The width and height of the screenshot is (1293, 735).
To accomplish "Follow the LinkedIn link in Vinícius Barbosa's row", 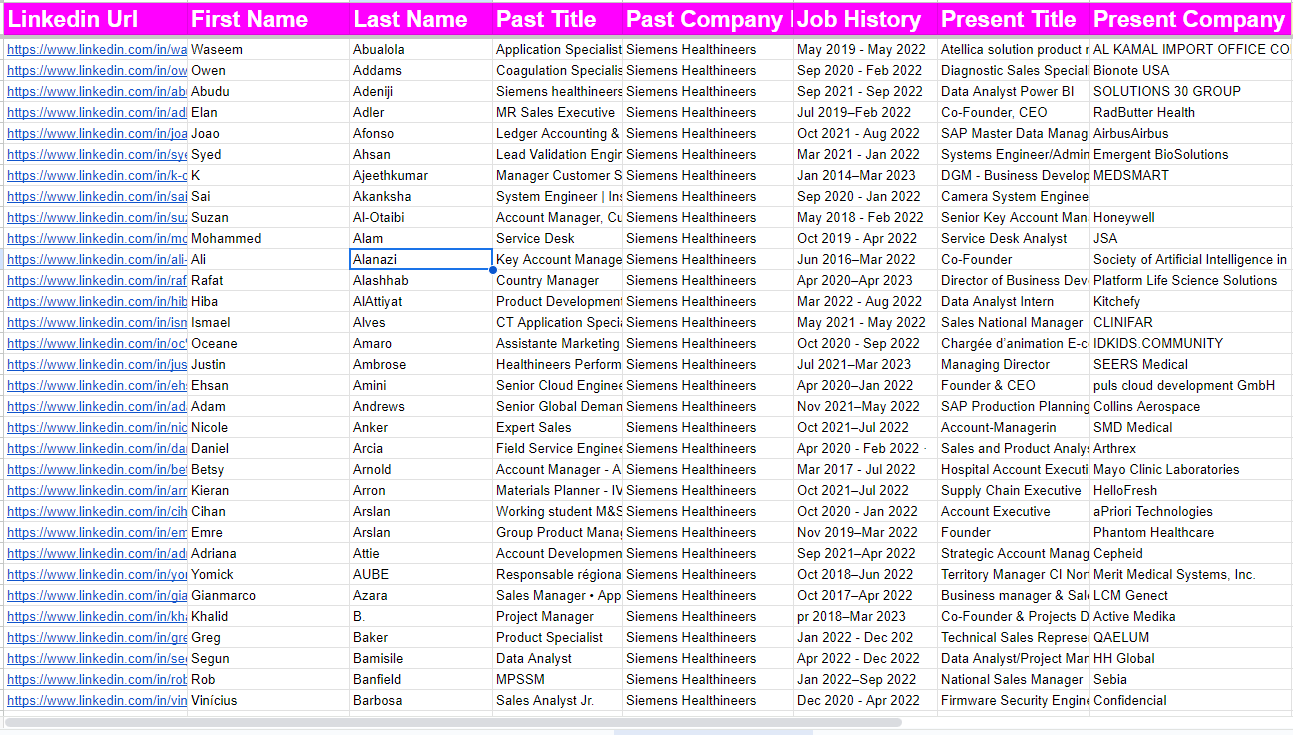I will (x=97, y=701).
